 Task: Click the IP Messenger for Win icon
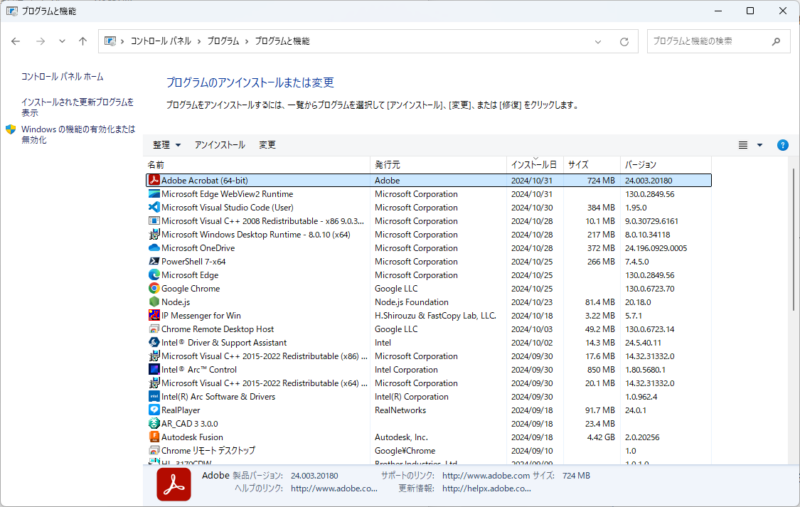point(154,315)
